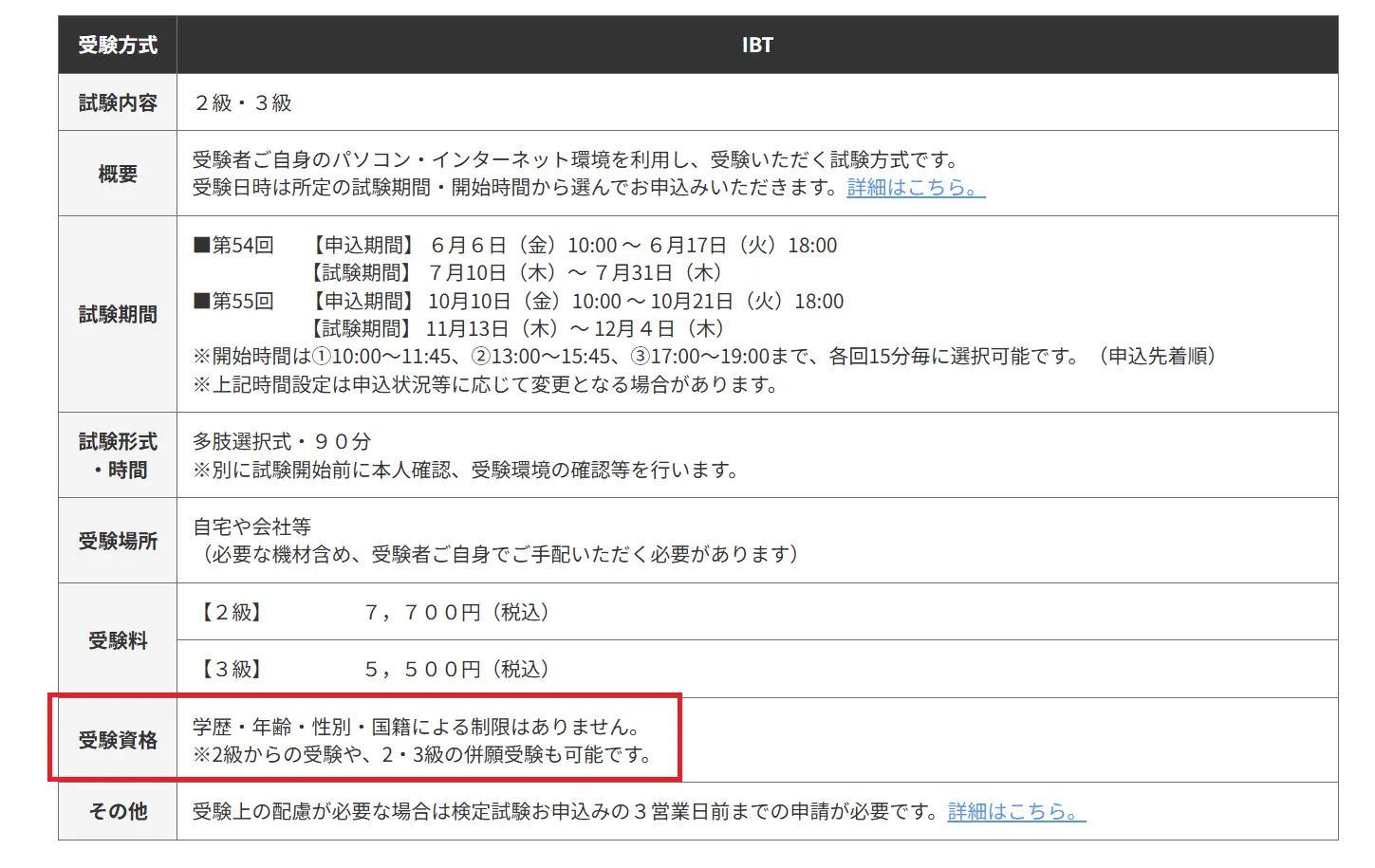Click the 受験料 row label
This screenshot has width=1375, height=868.
pyautogui.click(x=118, y=640)
